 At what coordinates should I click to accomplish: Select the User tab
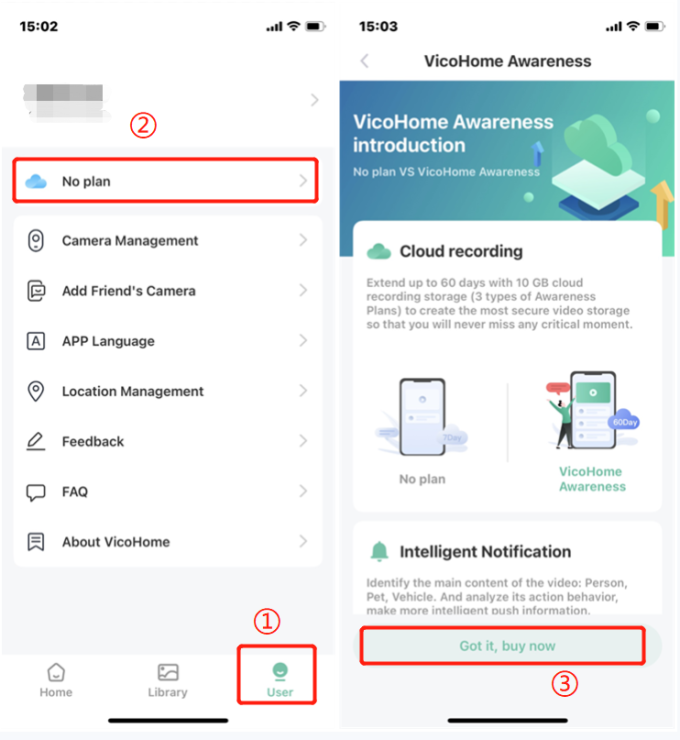point(280,680)
